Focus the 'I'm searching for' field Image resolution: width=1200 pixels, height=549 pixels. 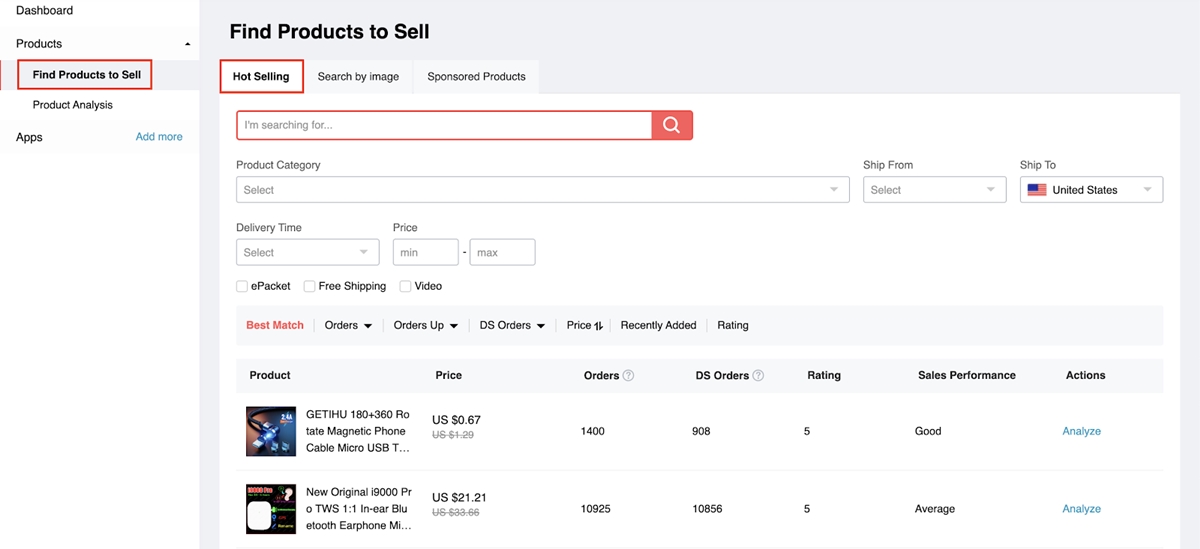445,125
